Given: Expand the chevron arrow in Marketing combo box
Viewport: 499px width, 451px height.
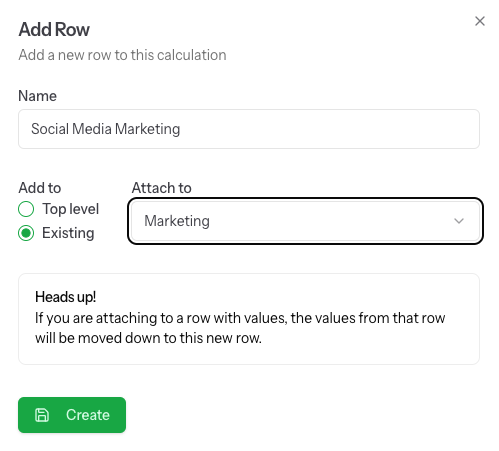Looking at the screenshot, I should 459,221.
